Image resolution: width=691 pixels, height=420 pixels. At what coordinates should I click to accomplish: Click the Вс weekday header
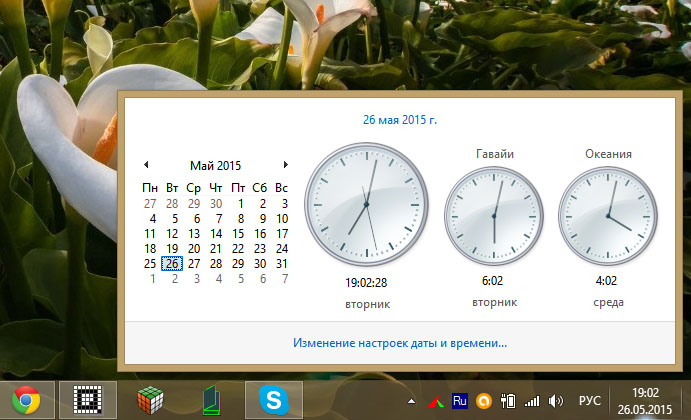(x=282, y=188)
